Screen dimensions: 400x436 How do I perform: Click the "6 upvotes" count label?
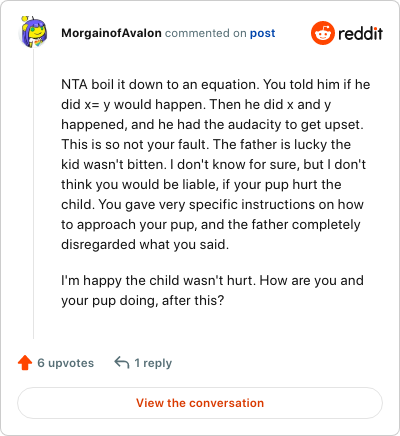[x=66, y=363]
